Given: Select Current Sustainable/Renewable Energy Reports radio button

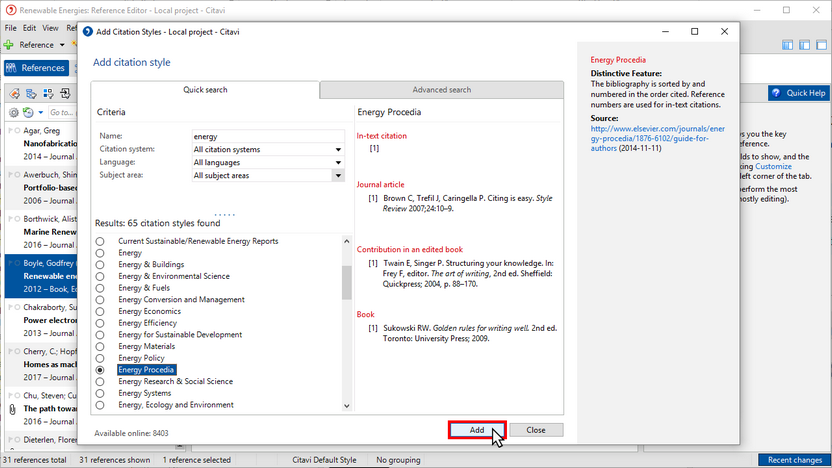Looking at the screenshot, I should (x=100, y=241).
